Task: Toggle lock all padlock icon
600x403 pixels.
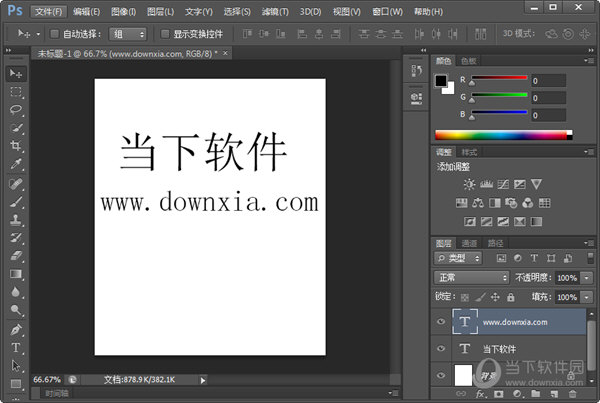Action: coord(510,297)
